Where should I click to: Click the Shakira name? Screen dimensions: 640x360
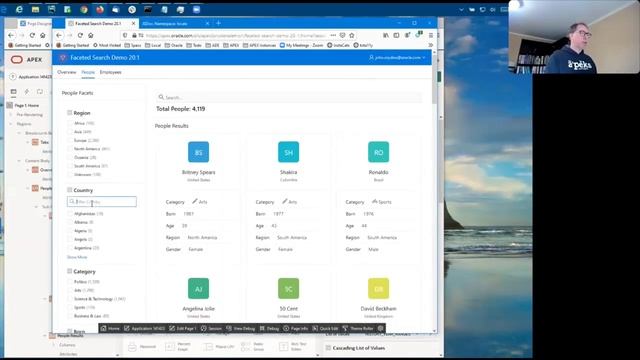coord(289,172)
